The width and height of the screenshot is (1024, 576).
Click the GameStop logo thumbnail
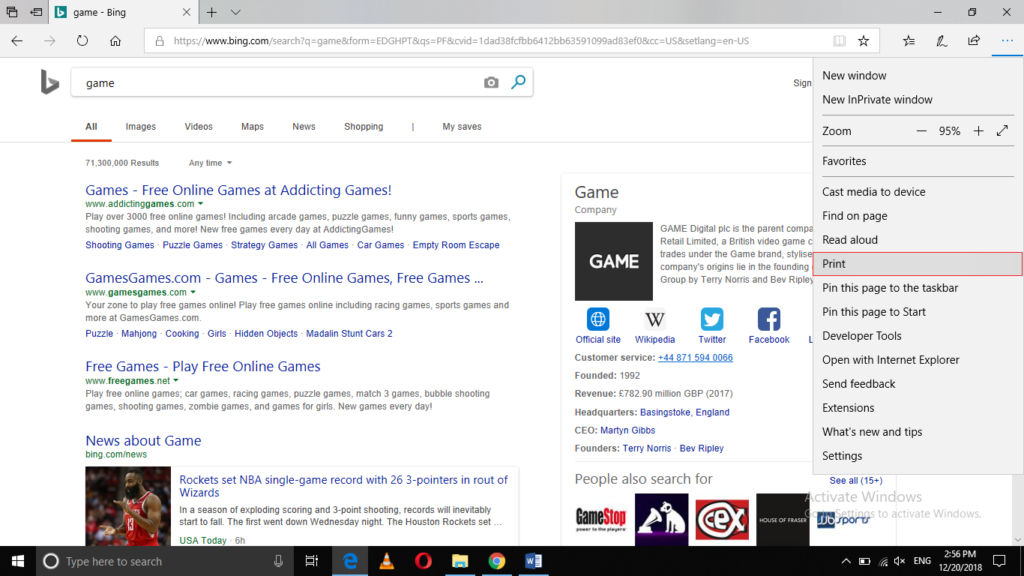(x=601, y=520)
